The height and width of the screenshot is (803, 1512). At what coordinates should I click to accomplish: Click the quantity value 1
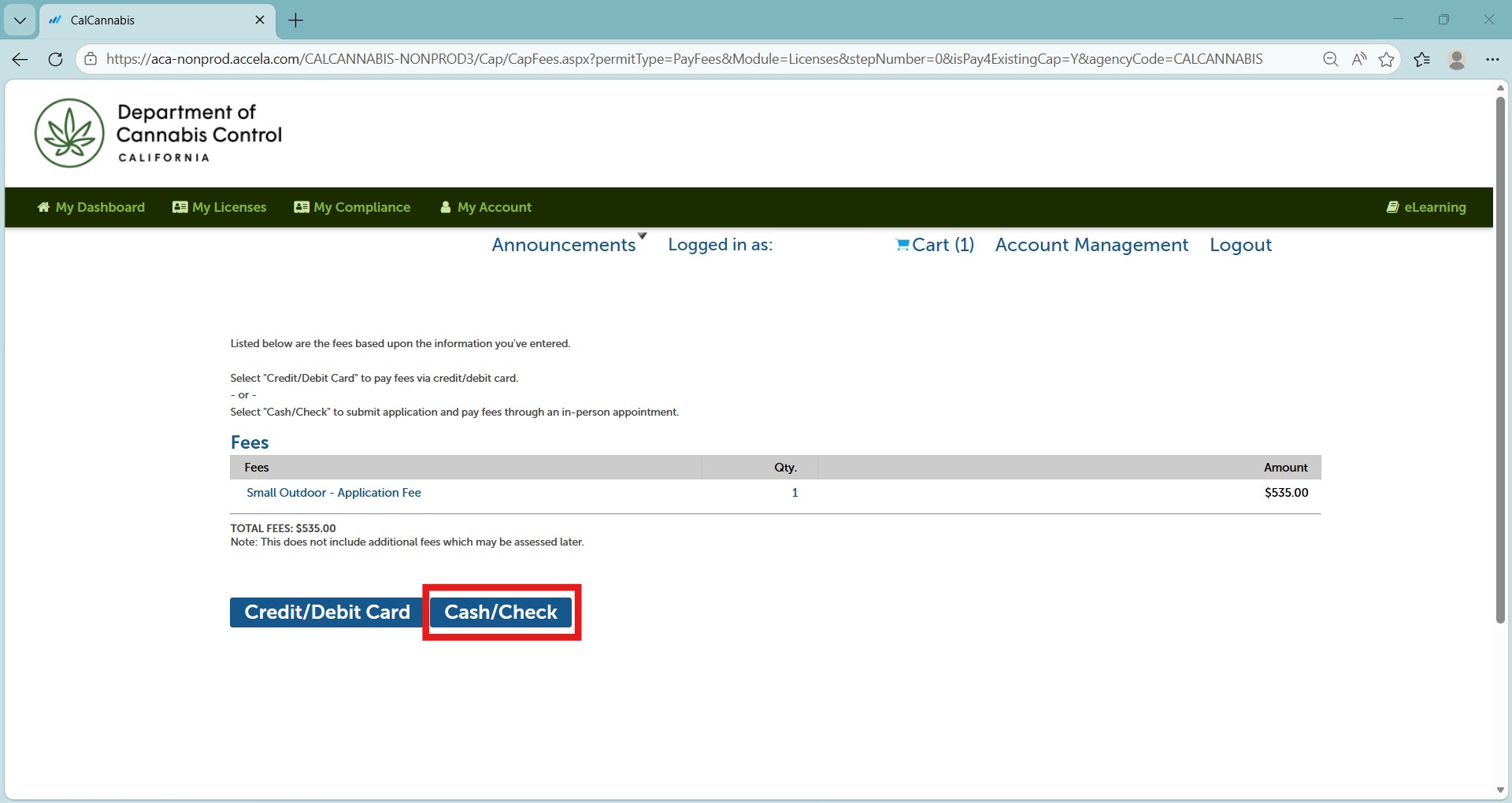coord(795,493)
